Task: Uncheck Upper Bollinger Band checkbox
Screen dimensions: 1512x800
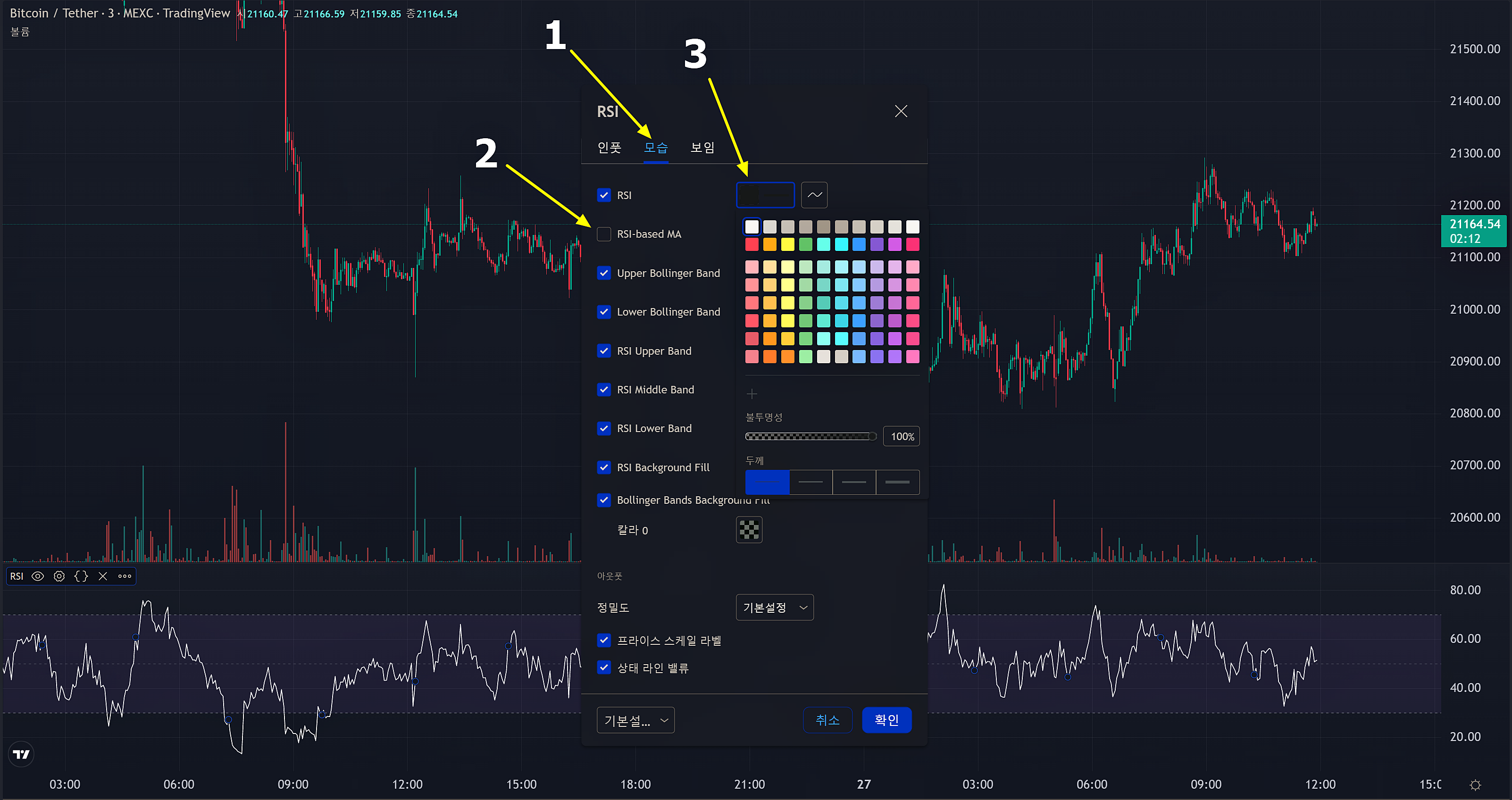Action: pyautogui.click(x=604, y=273)
